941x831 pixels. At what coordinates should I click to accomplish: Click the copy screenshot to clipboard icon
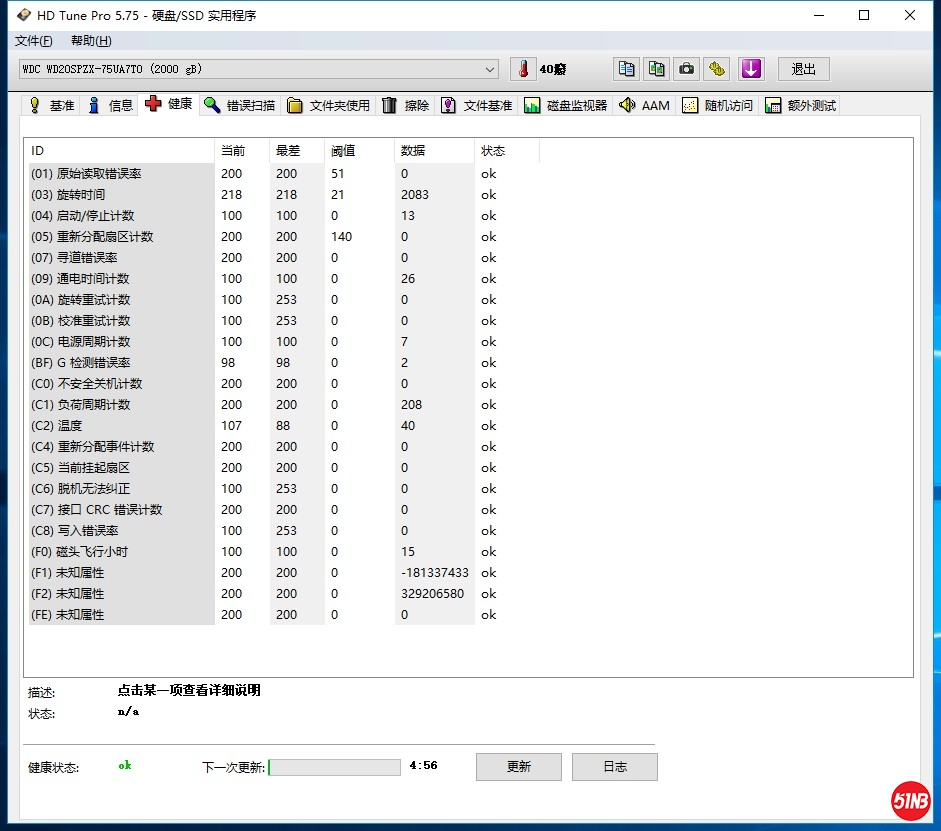[656, 69]
